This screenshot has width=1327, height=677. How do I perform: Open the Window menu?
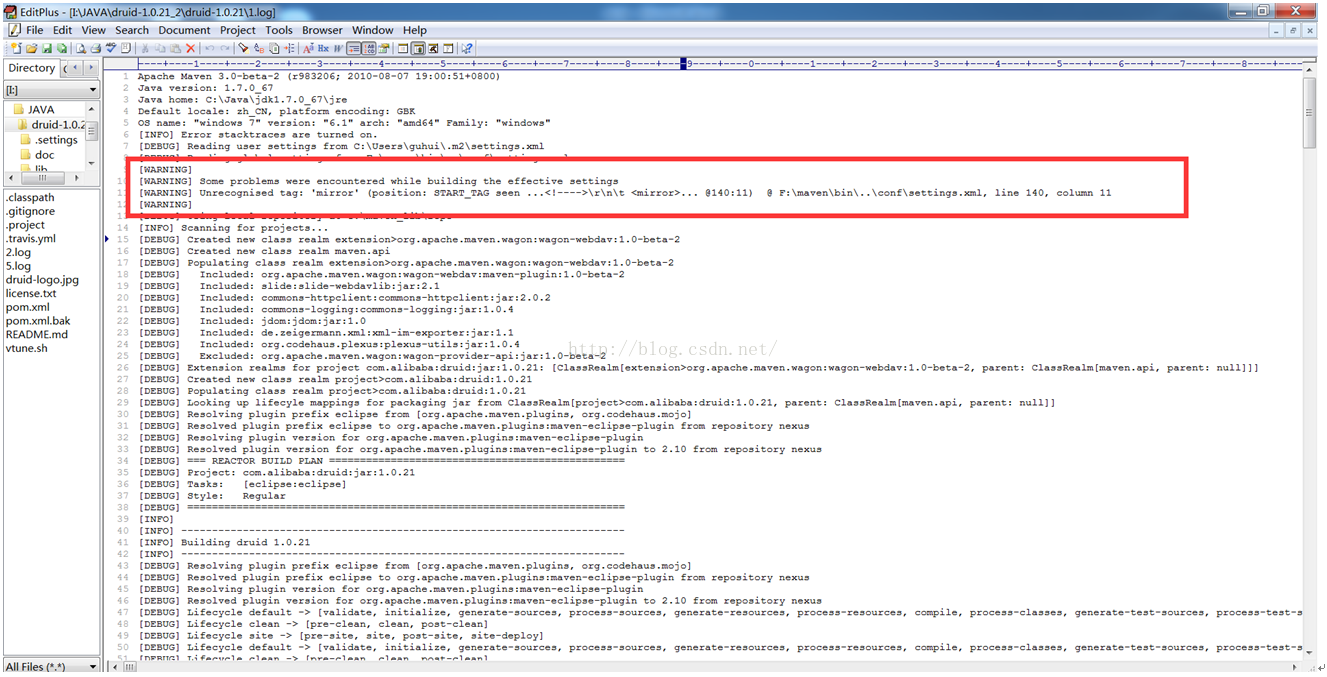pos(372,30)
